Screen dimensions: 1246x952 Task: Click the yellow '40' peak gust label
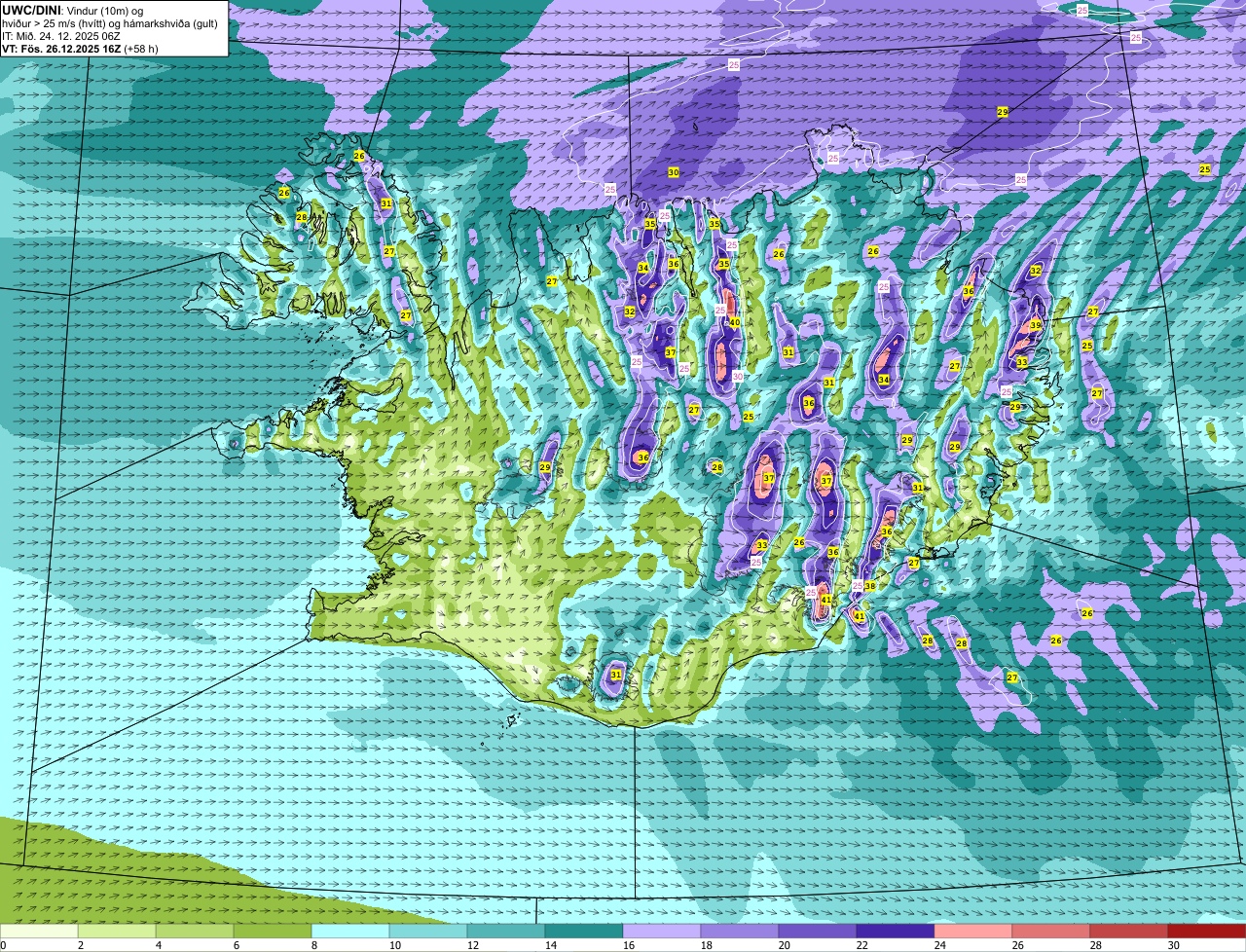[735, 323]
